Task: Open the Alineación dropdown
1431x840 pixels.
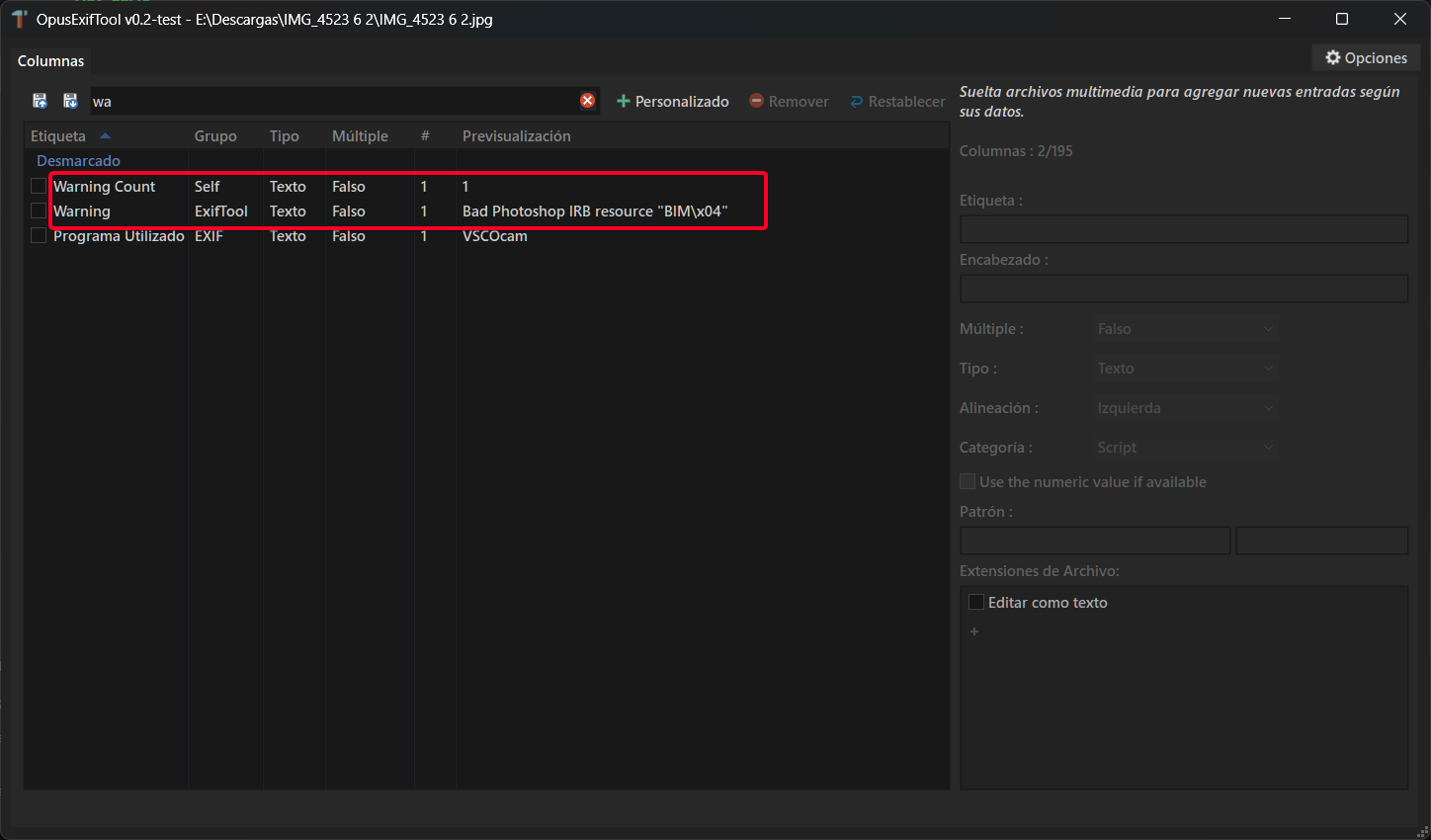Action: tap(1185, 408)
